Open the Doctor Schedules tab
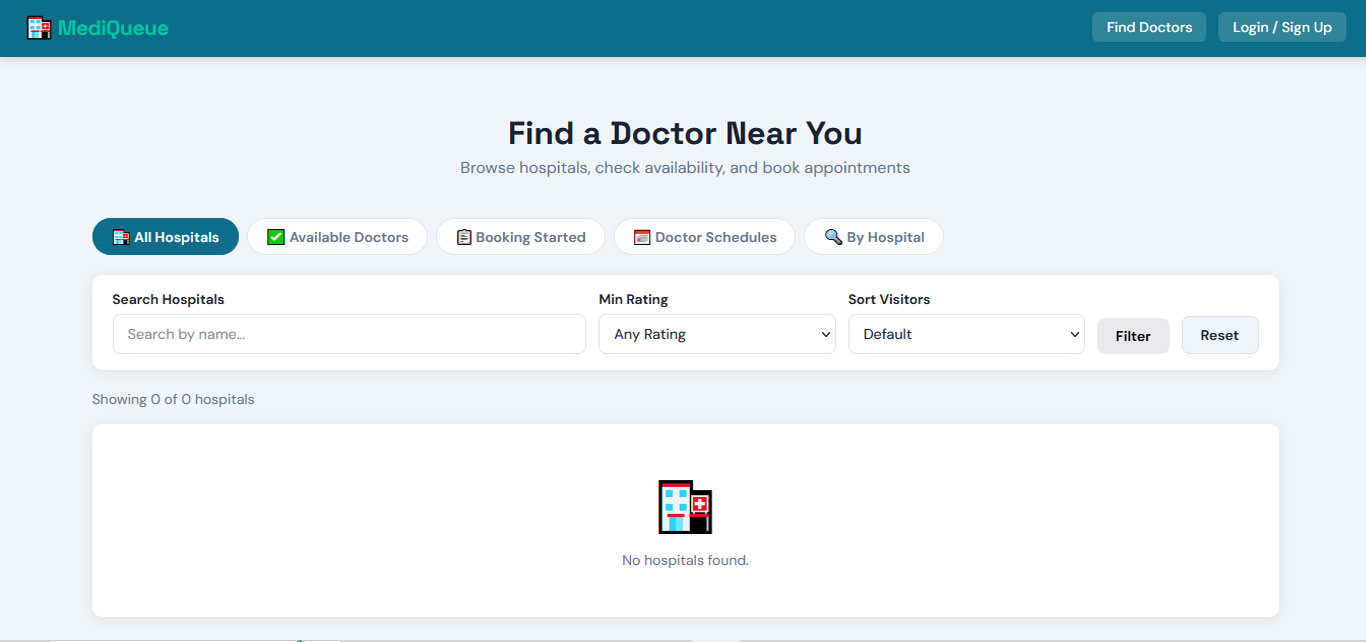The width and height of the screenshot is (1366, 642). 704,237
